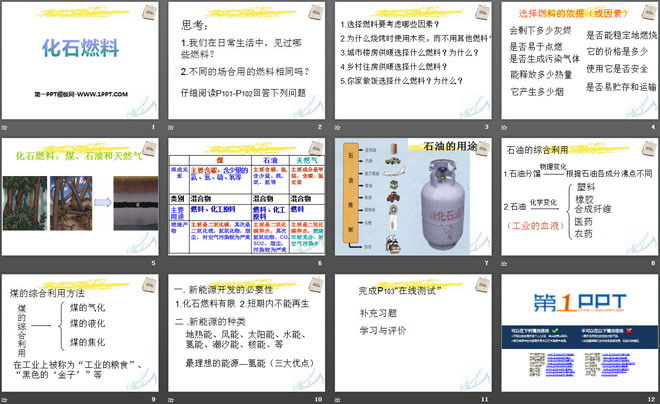Select slide 6 with the 煤 石油 天然气 table
660x404 pixels.
pyautogui.click(x=247, y=197)
